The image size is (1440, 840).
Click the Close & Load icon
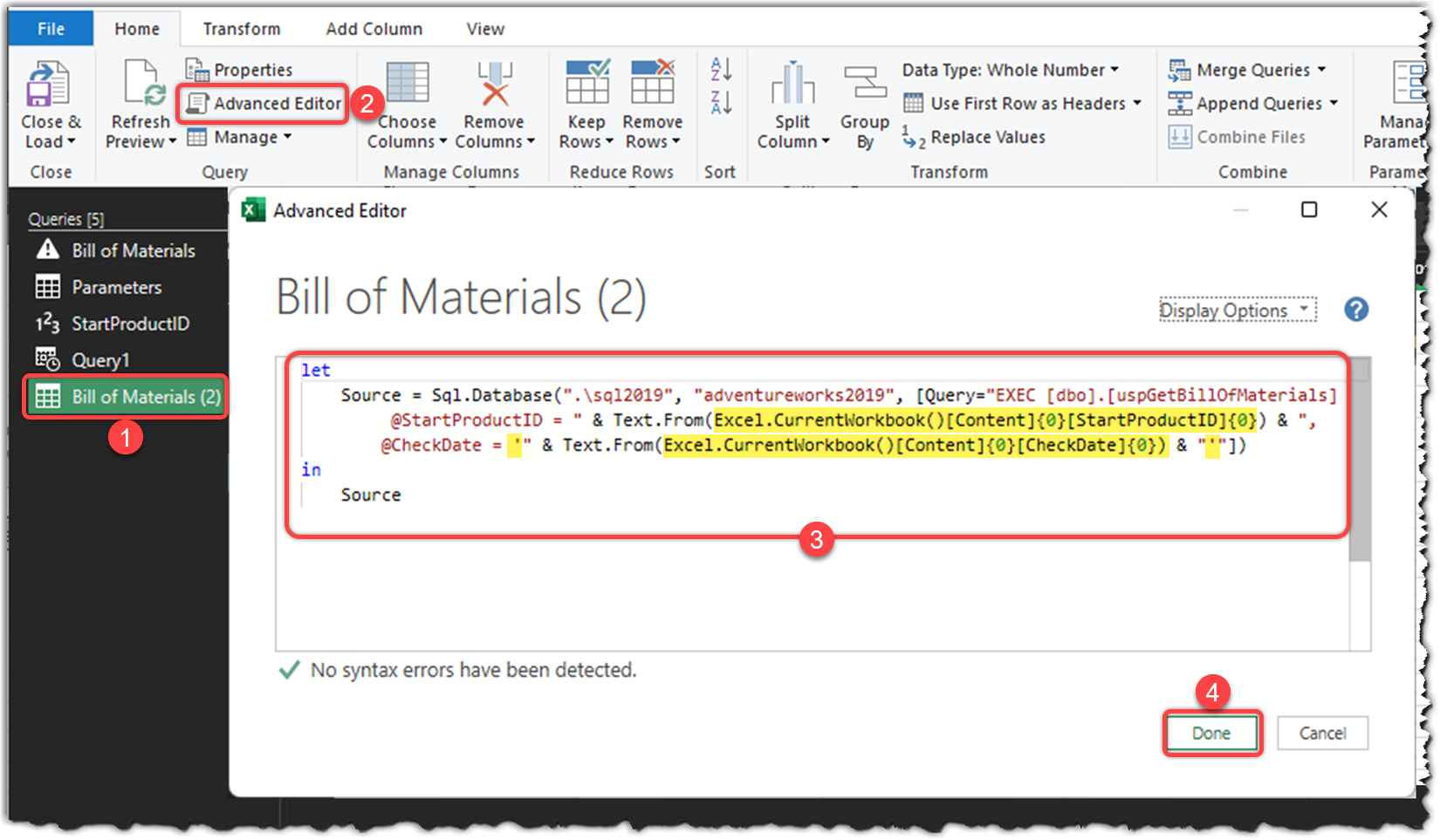click(48, 85)
